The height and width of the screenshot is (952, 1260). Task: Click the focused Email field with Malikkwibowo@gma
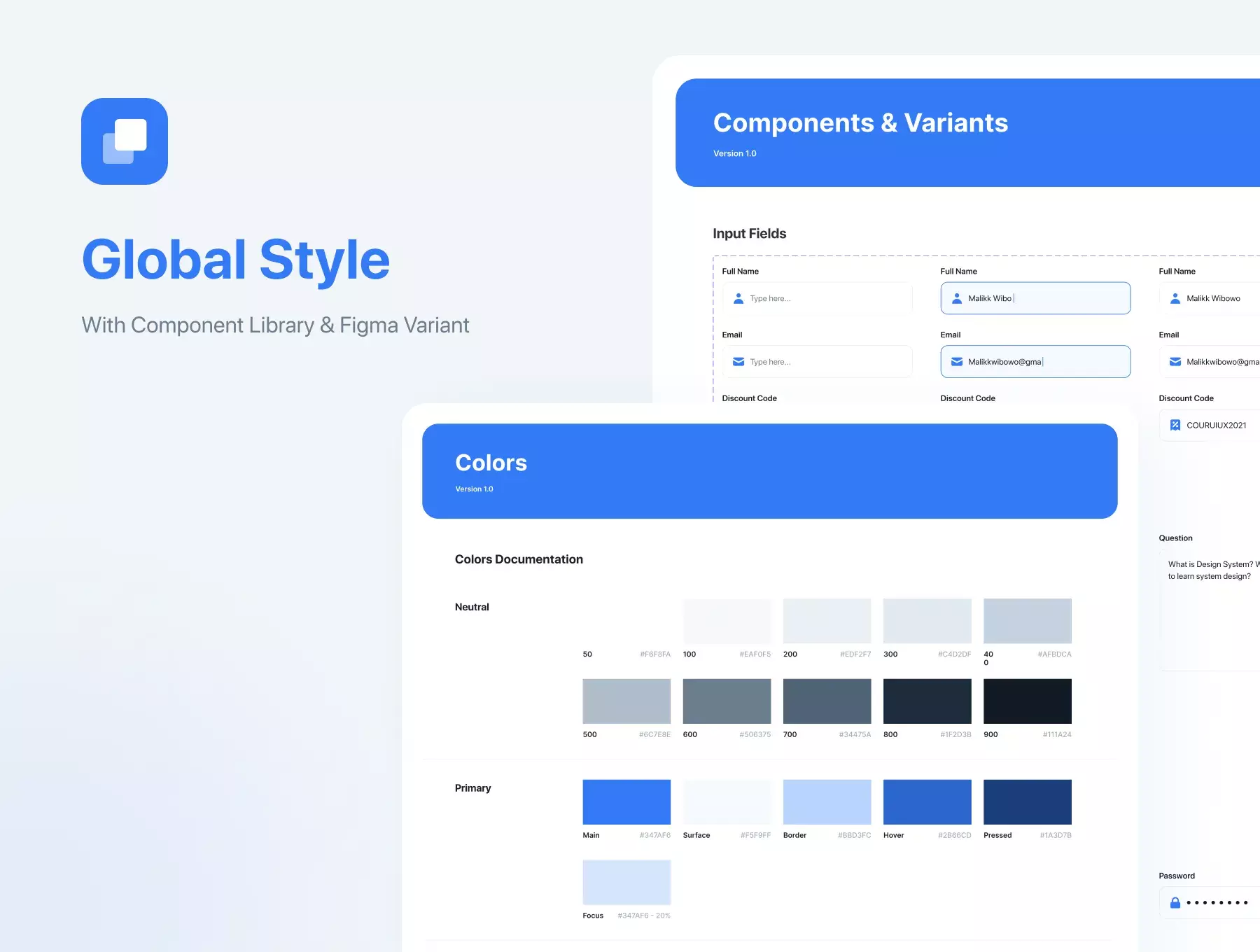pyautogui.click(x=1035, y=362)
